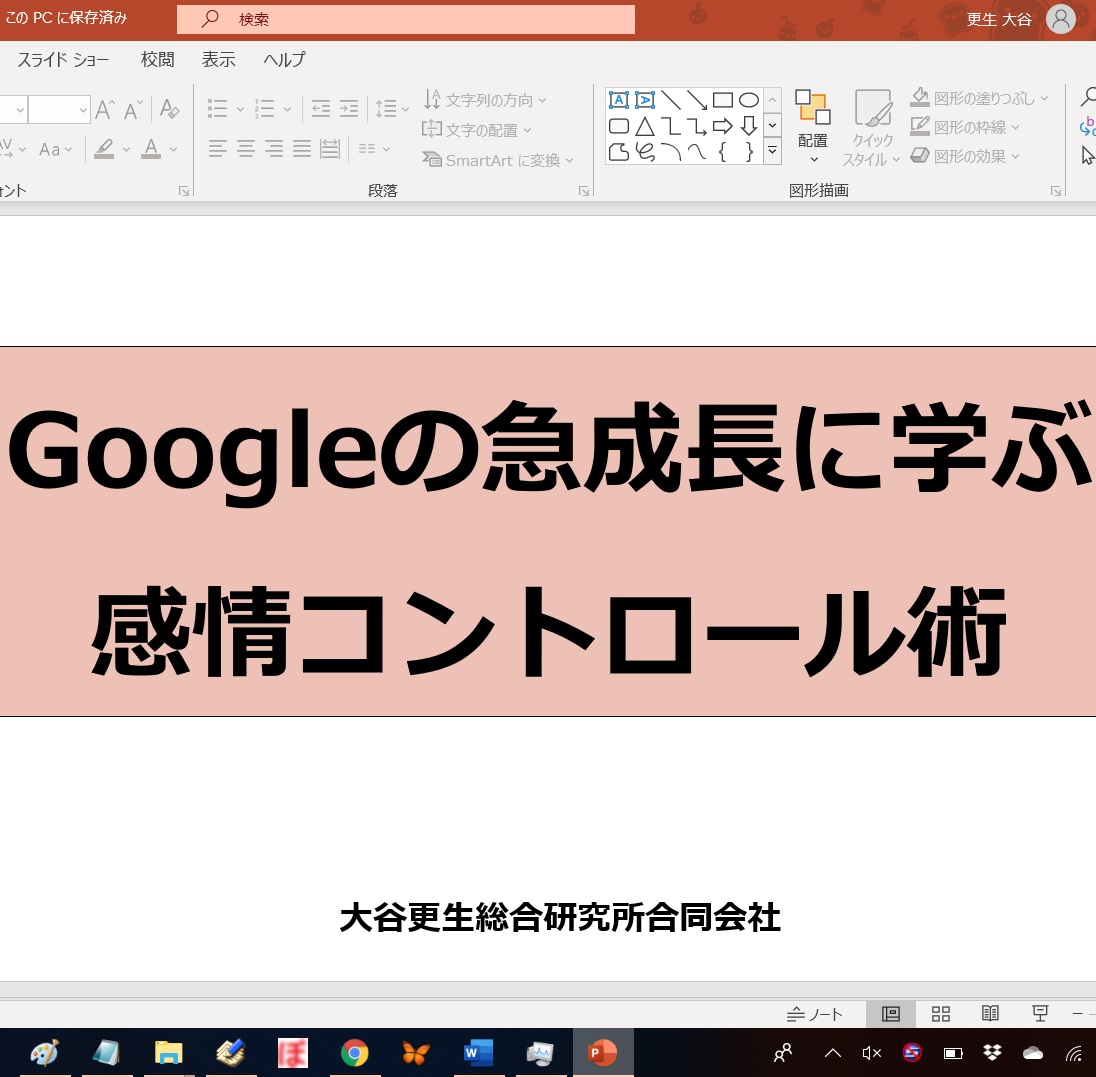Clear all formatting with the eraser A icon
The width and height of the screenshot is (1096, 1077).
point(169,109)
